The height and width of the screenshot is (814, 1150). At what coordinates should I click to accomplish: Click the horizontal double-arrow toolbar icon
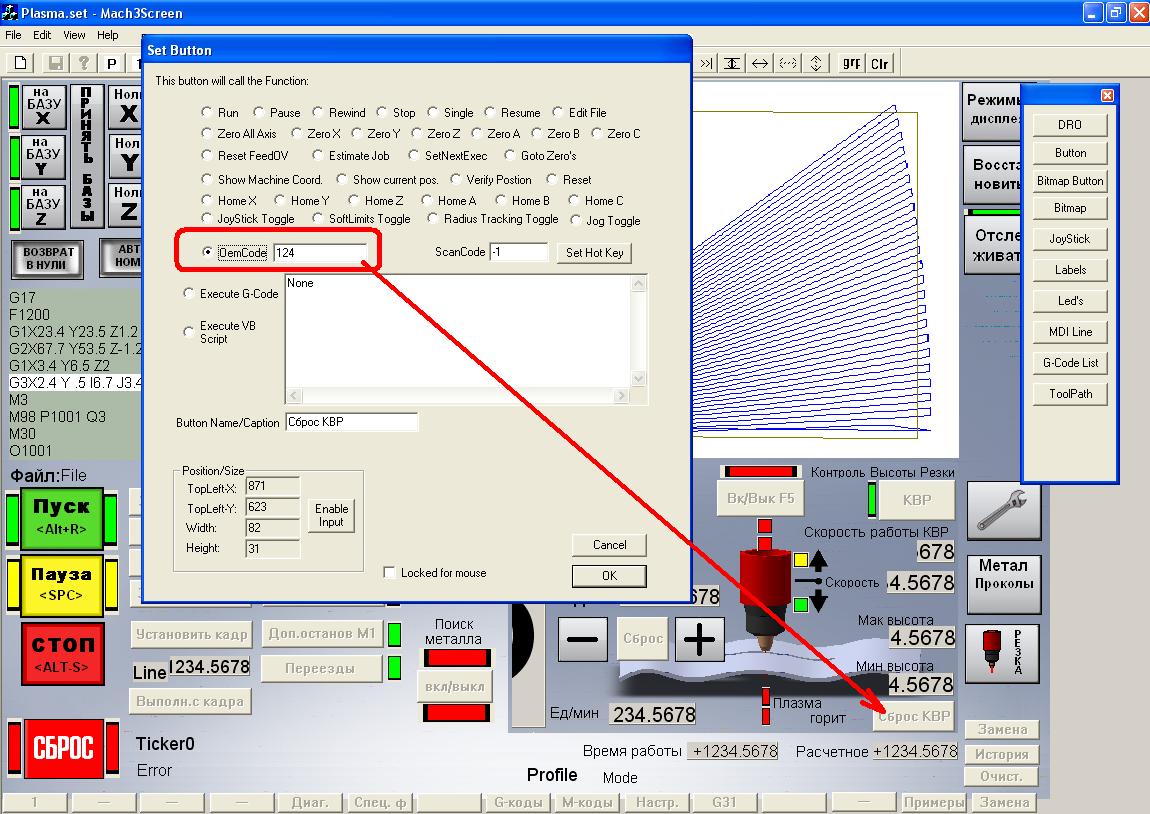(x=760, y=63)
